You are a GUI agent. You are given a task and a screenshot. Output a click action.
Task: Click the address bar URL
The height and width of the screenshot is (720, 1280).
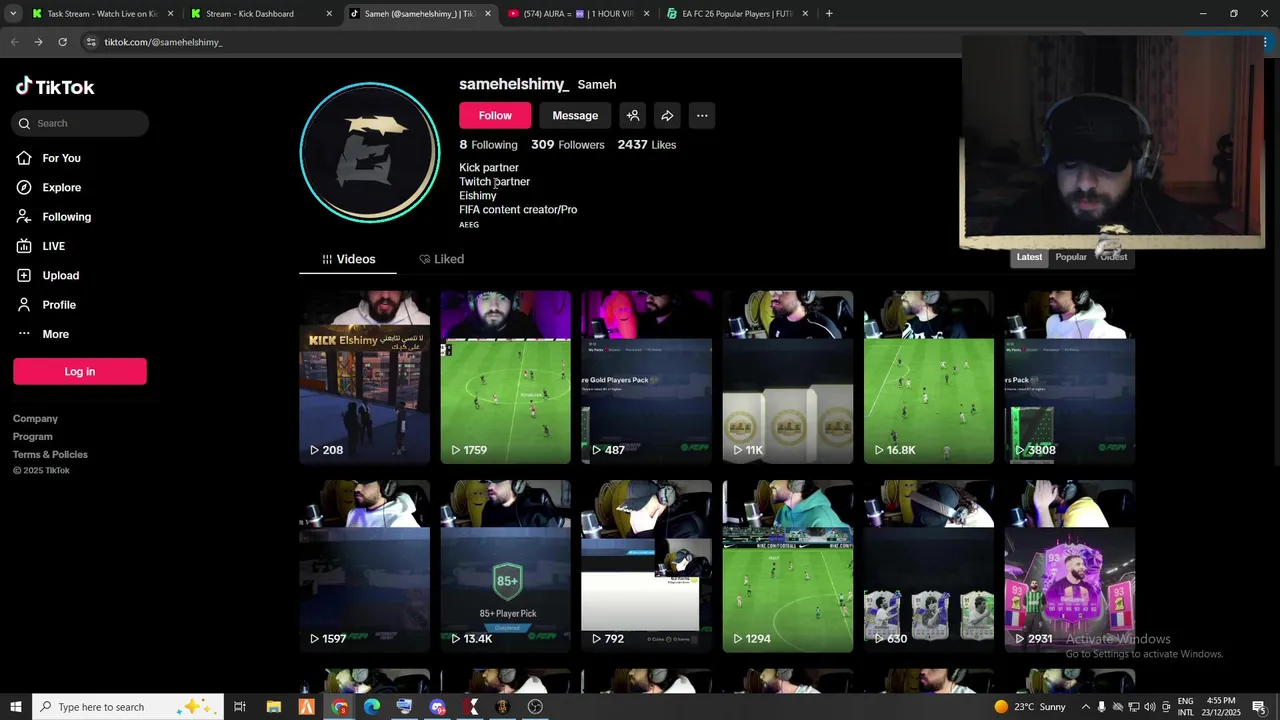[163, 42]
